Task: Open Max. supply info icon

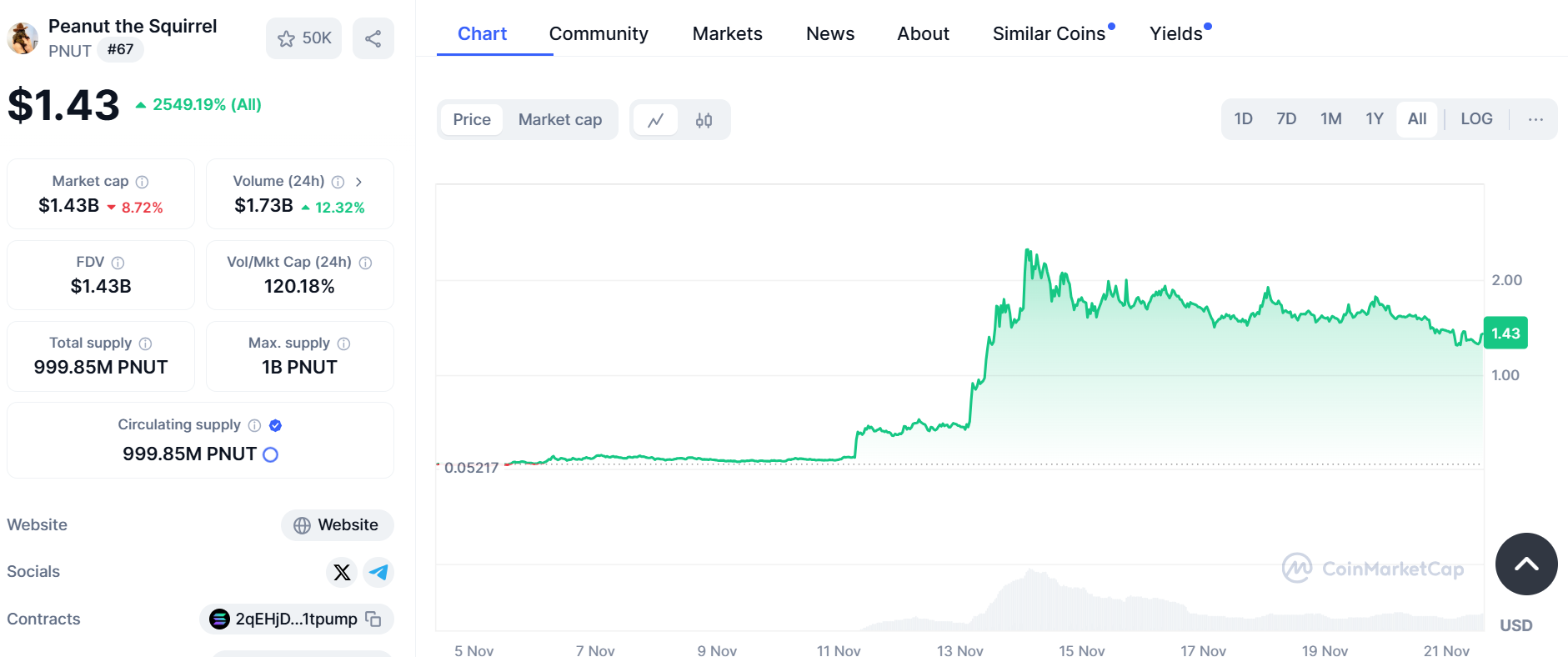Action: (343, 344)
